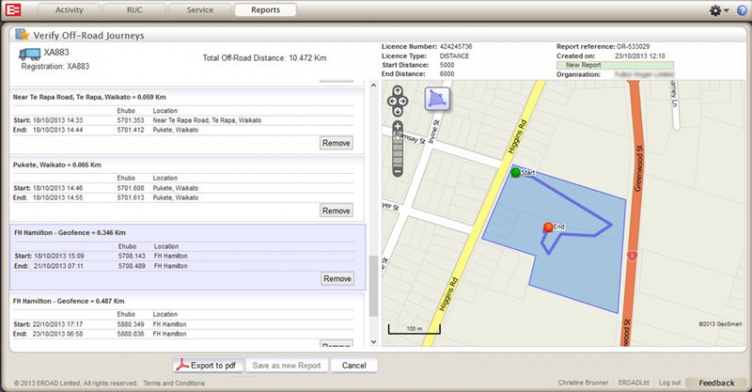Image resolution: width=752 pixels, height=392 pixels.
Task: Switch to the Service tab
Action: point(200,10)
